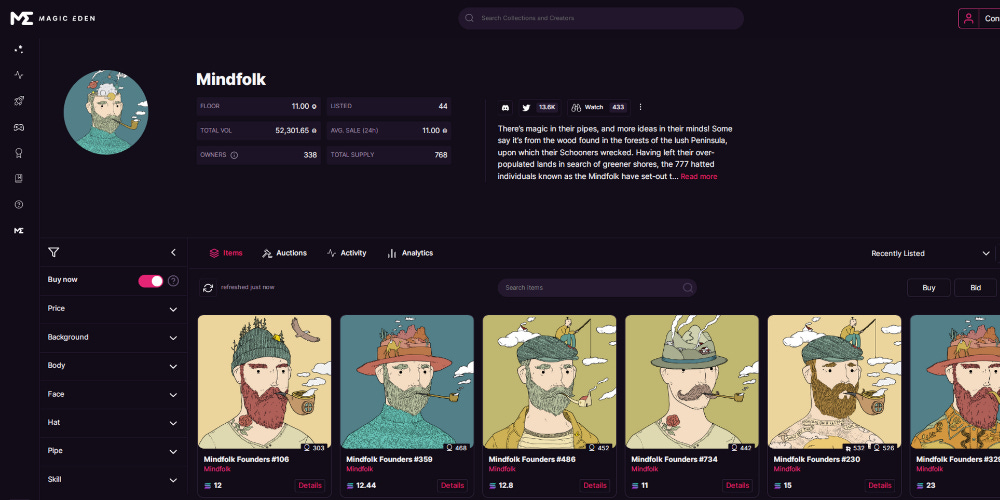Open the Mindfolk Founders #106 thumbnail
Viewport: 1000px width, 500px height.
coord(265,382)
